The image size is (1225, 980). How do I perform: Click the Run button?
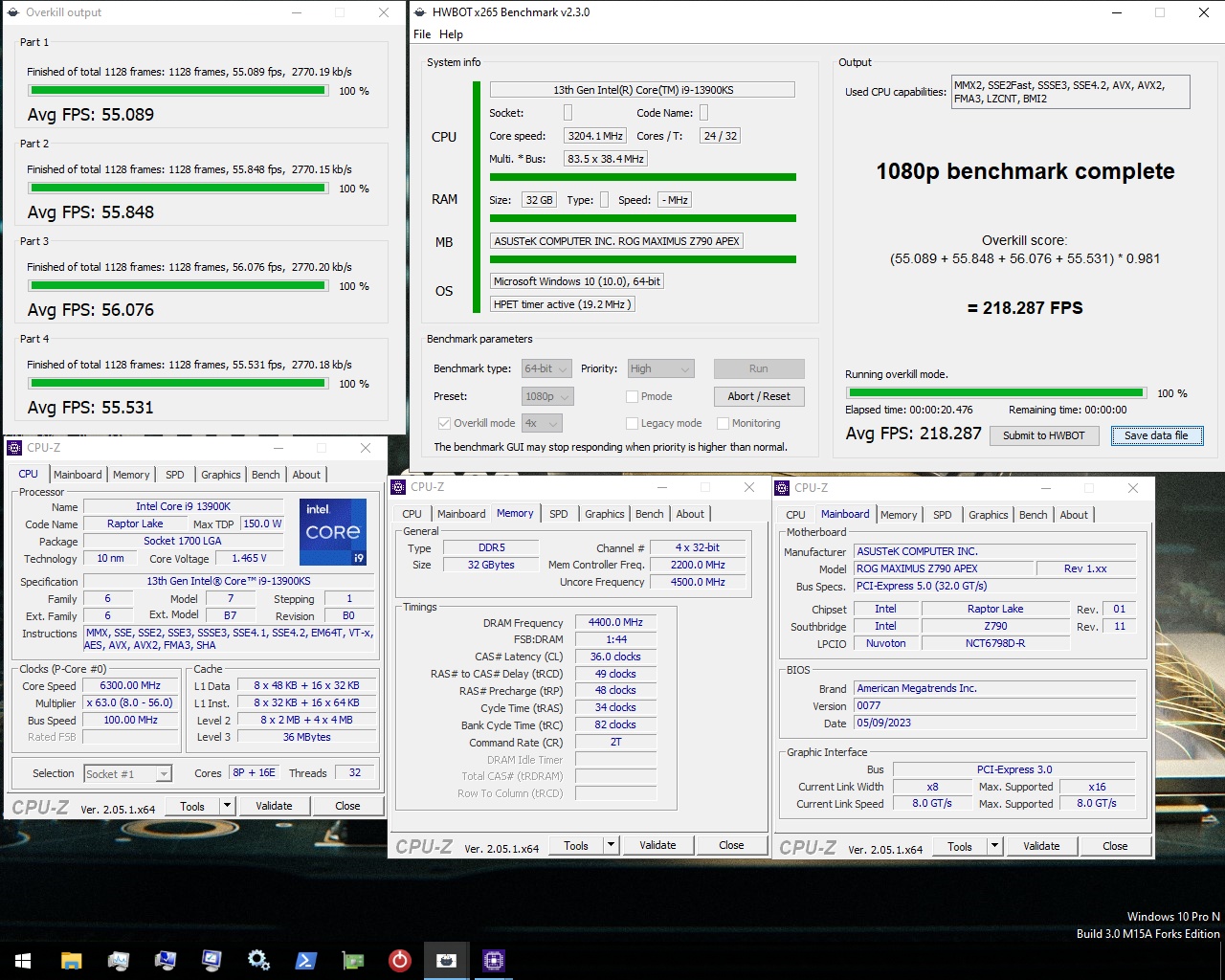[x=759, y=368]
